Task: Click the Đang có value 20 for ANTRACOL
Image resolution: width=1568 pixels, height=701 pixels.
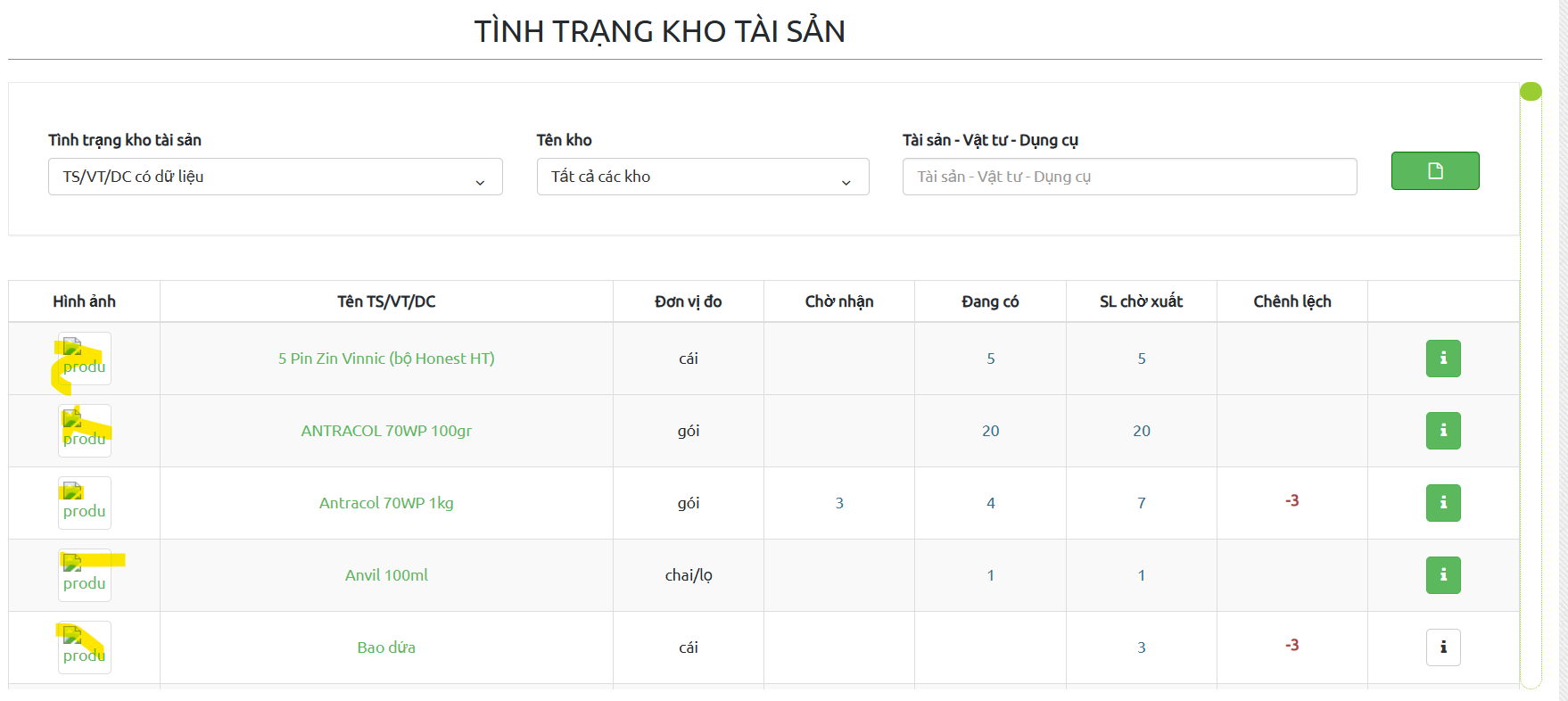Action: (x=990, y=431)
